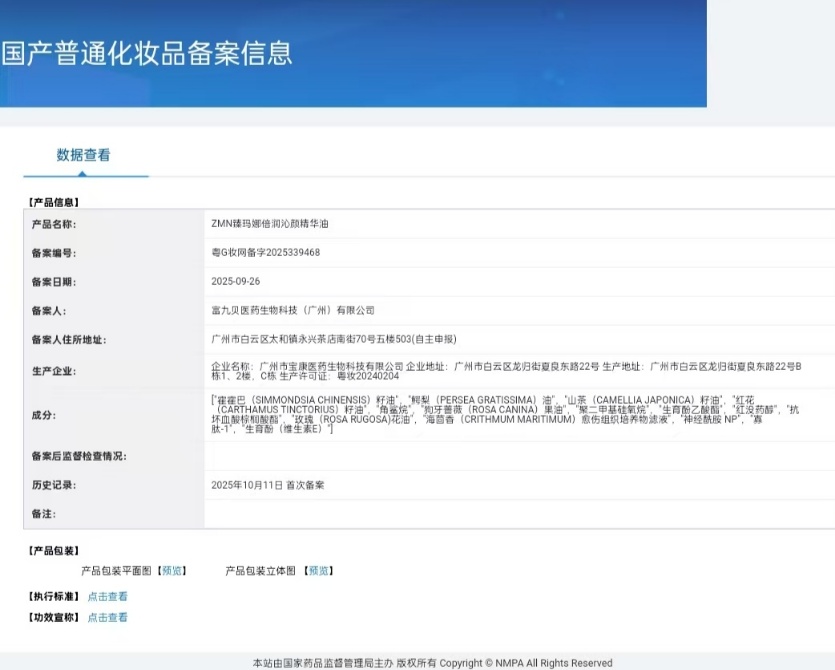
Task: Open 点击查看 link next to 功效宣称
Action: 107,618
